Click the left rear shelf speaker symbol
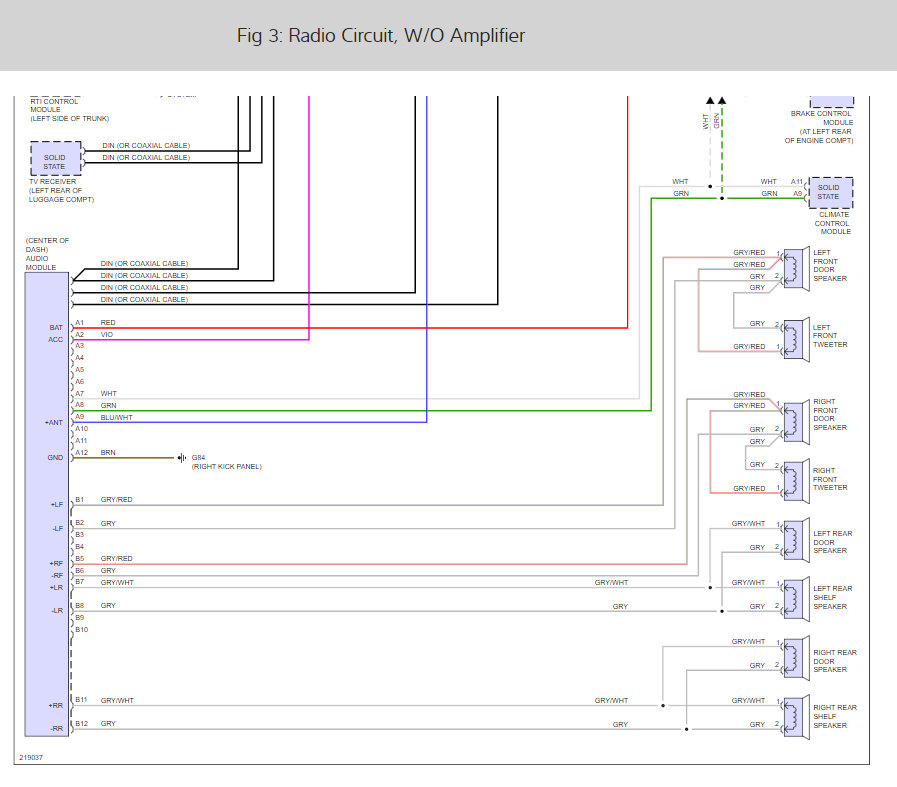The width and height of the screenshot is (897, 787). pyautogui.click(x=796, y=599)
